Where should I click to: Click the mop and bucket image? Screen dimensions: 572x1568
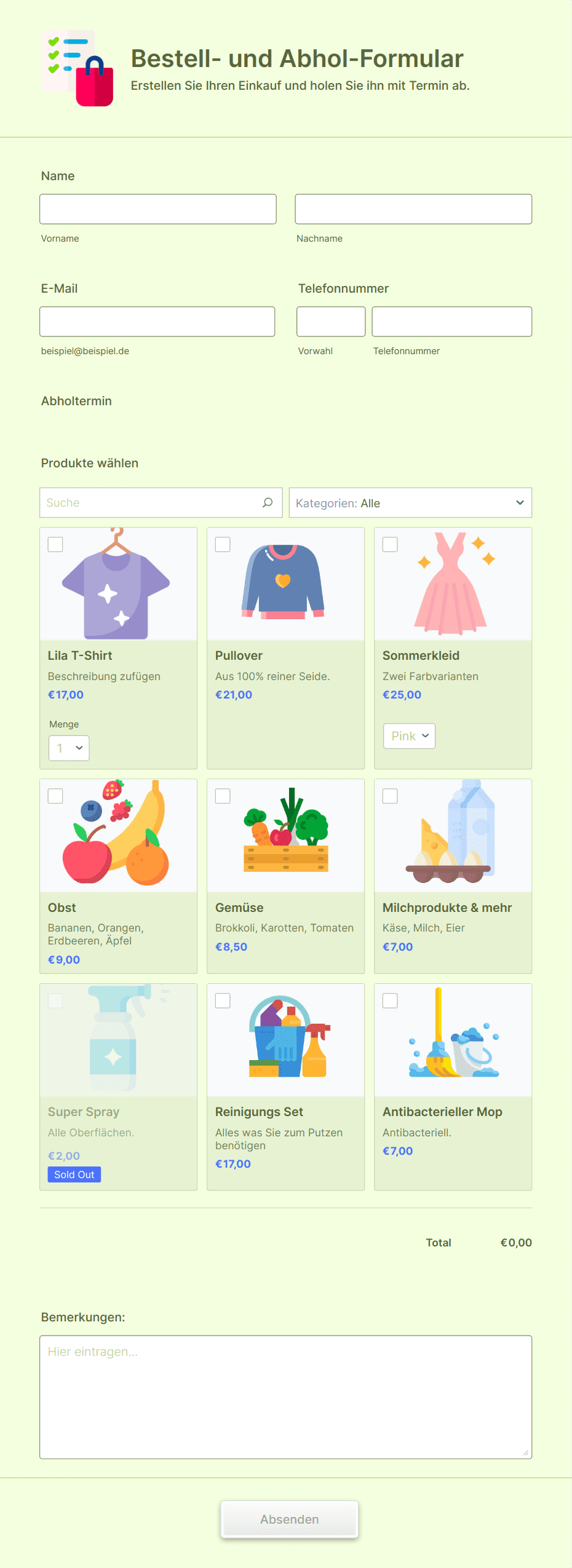454,1032
